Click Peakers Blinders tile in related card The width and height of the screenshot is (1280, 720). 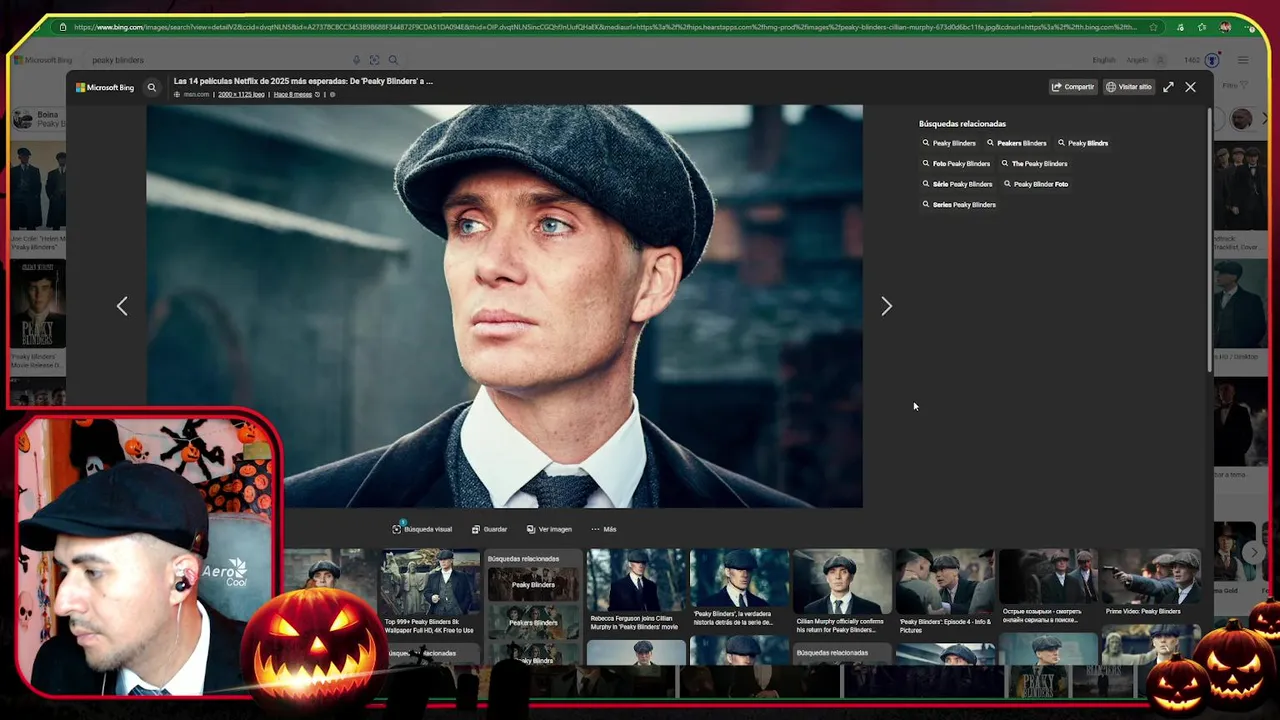(532, 621)
